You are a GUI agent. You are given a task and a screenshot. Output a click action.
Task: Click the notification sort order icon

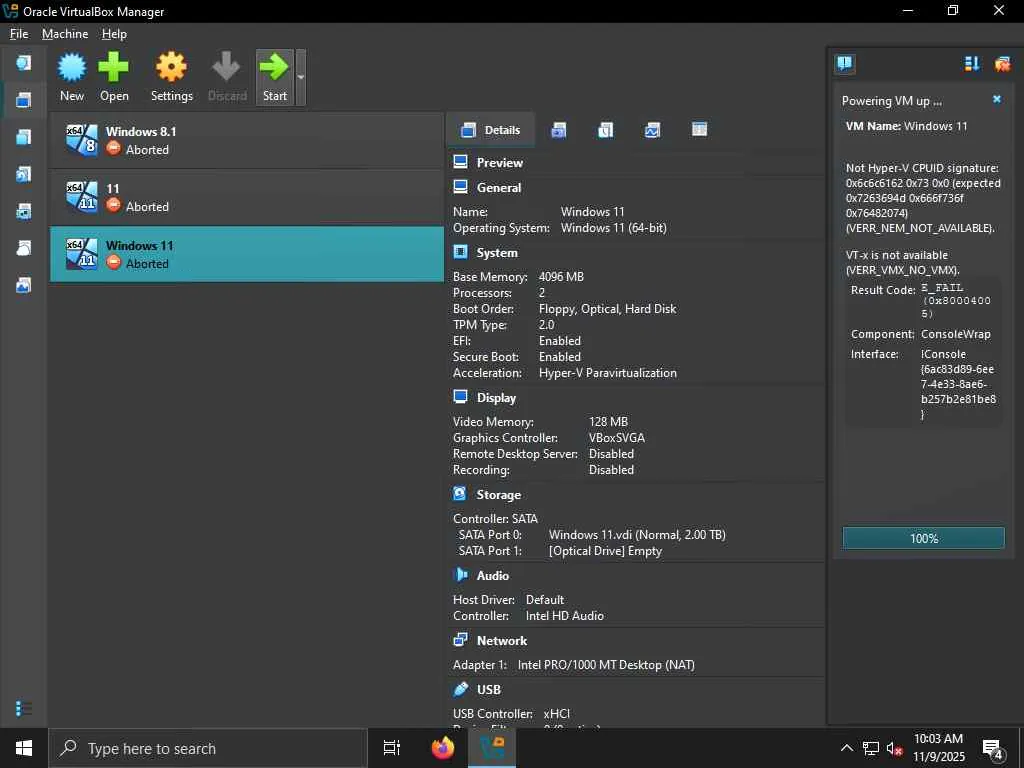coord(972,63)
